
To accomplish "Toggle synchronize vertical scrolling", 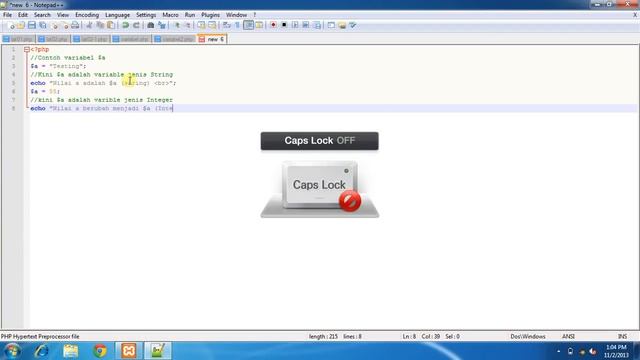I will click(201, 25).
